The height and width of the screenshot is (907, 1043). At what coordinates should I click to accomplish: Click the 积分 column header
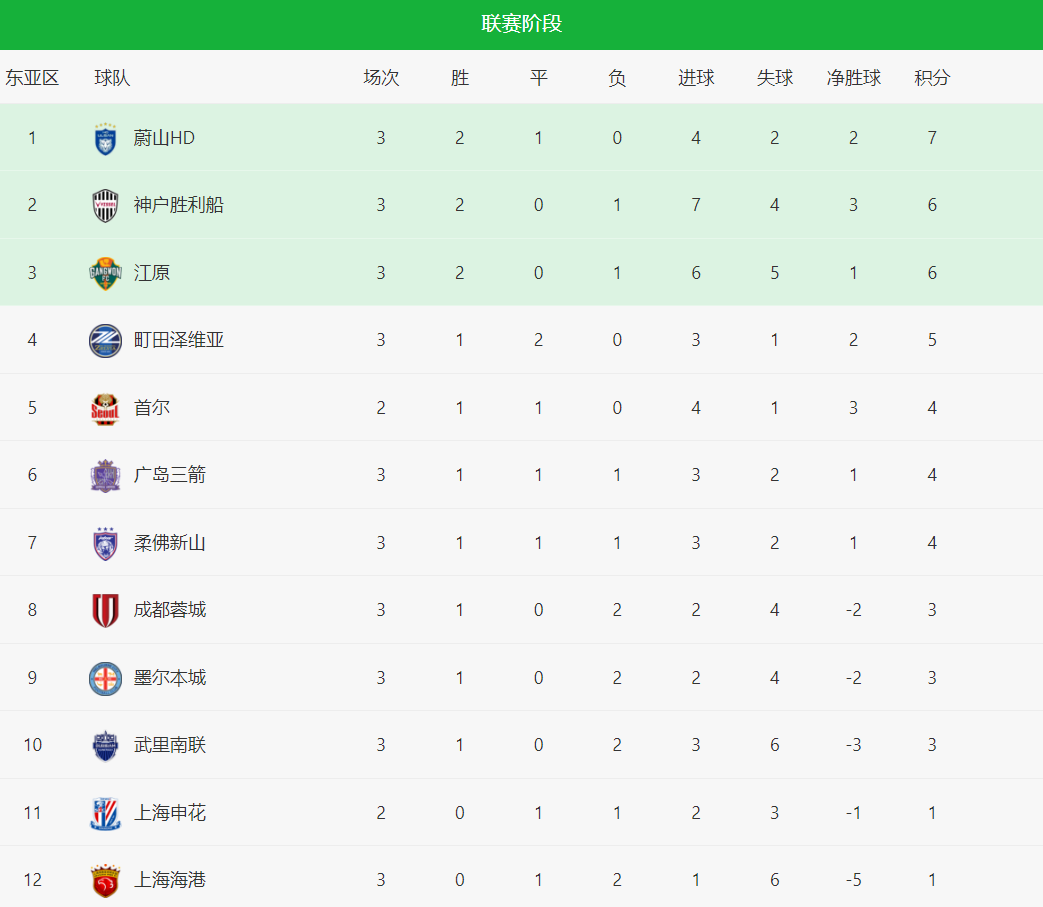tap(932, 78)
